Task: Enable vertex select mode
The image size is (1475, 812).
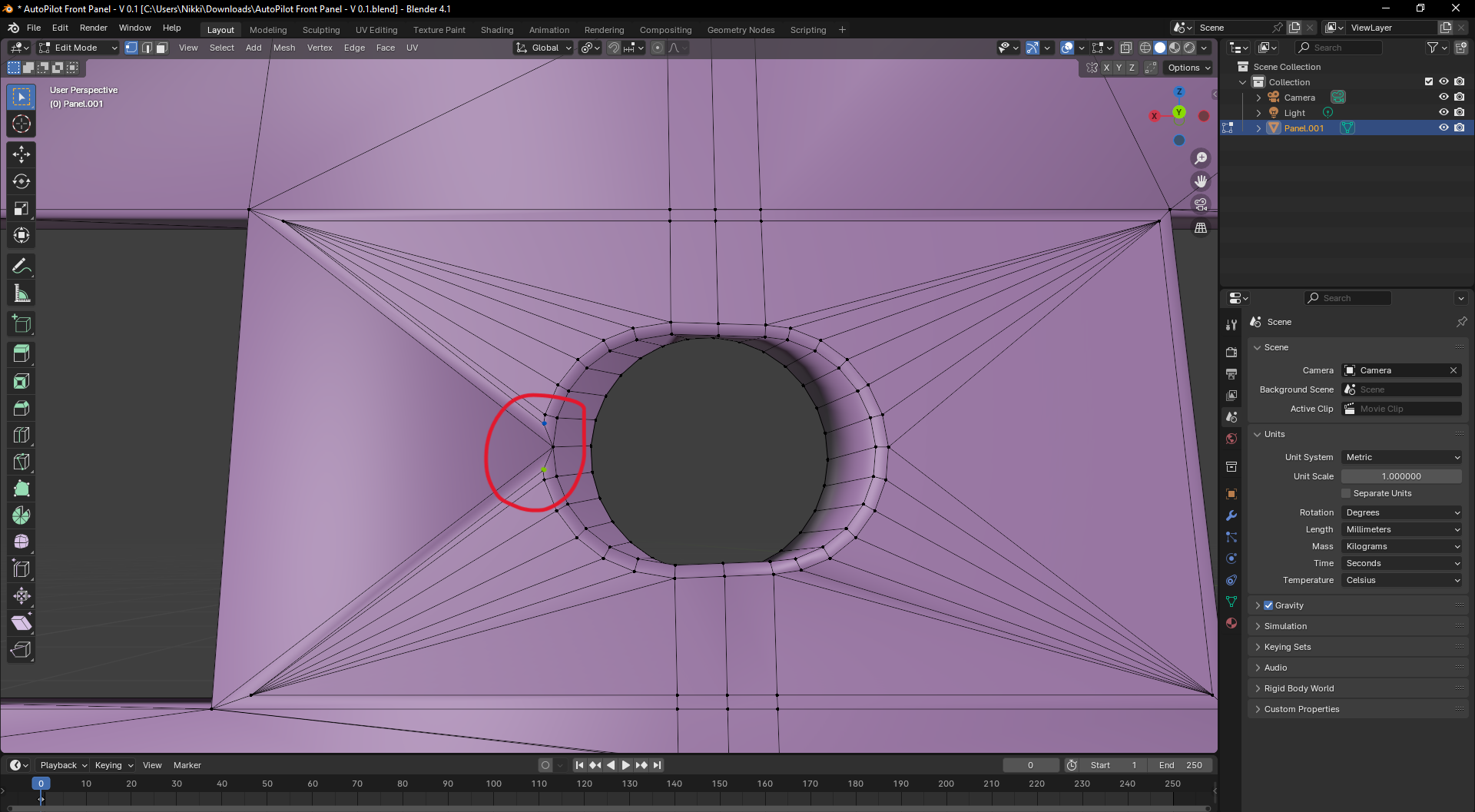Action: (131, 48)
